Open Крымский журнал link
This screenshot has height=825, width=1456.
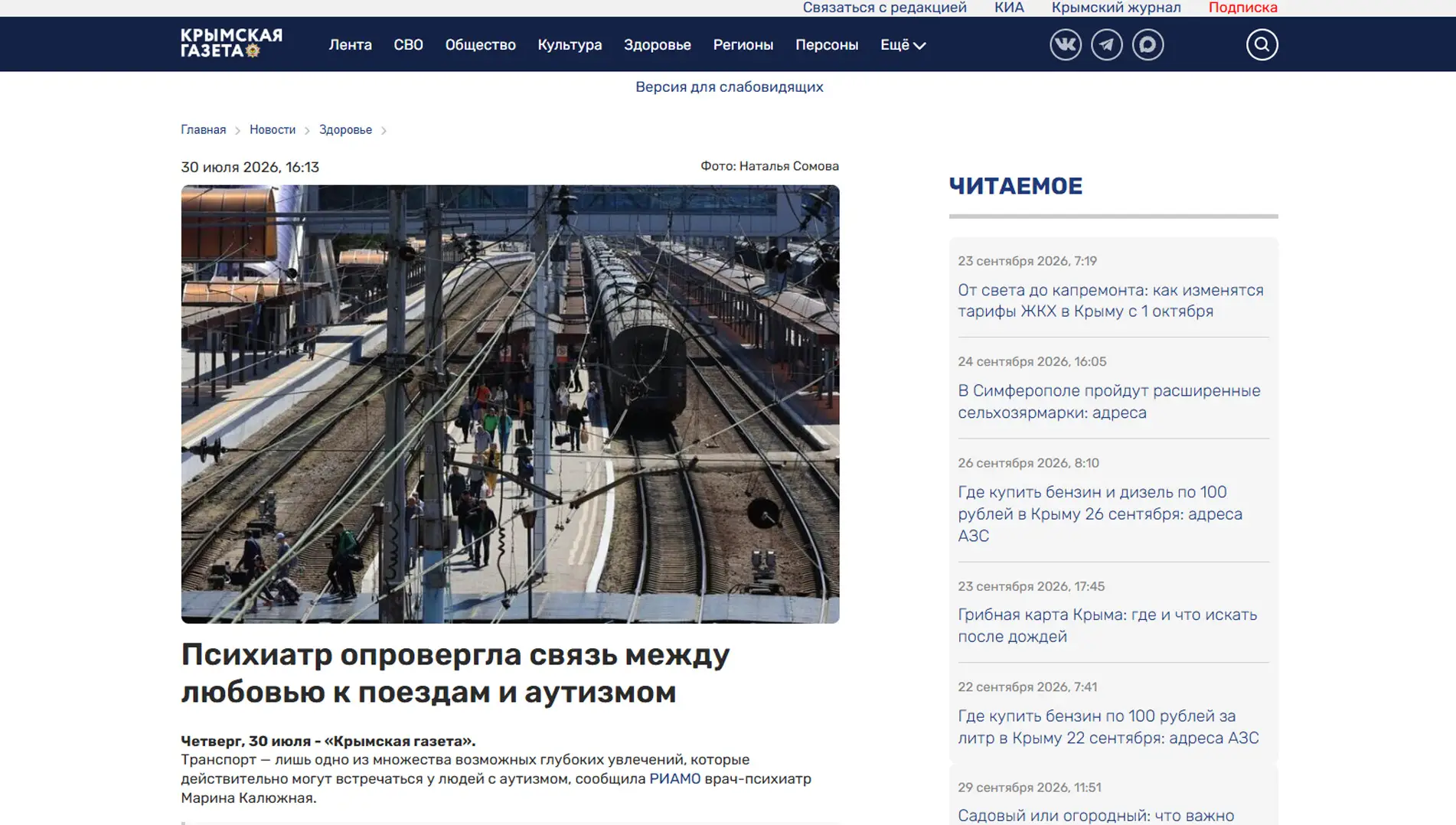(1116, 8)
